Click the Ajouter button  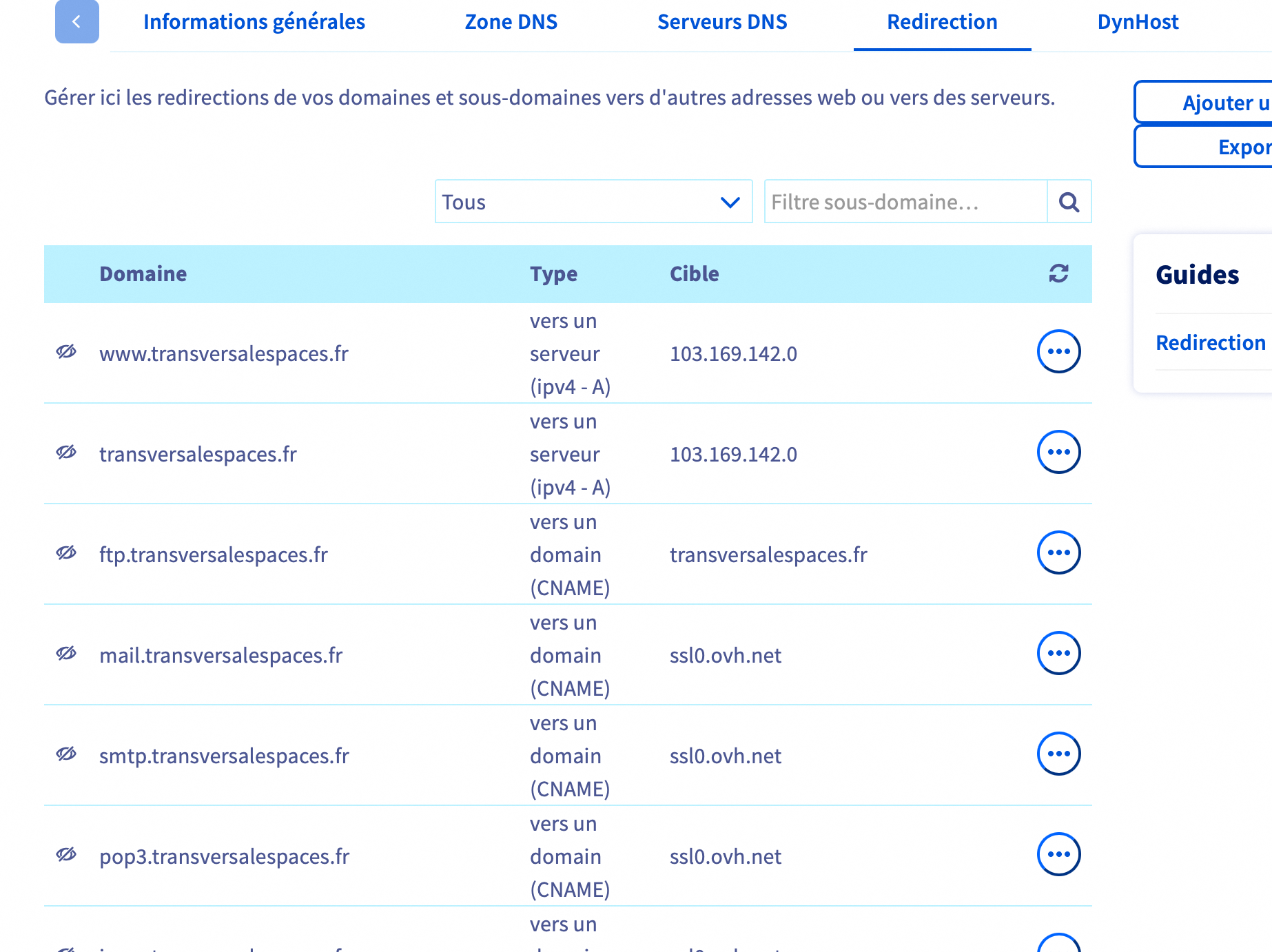[1213, 103]
